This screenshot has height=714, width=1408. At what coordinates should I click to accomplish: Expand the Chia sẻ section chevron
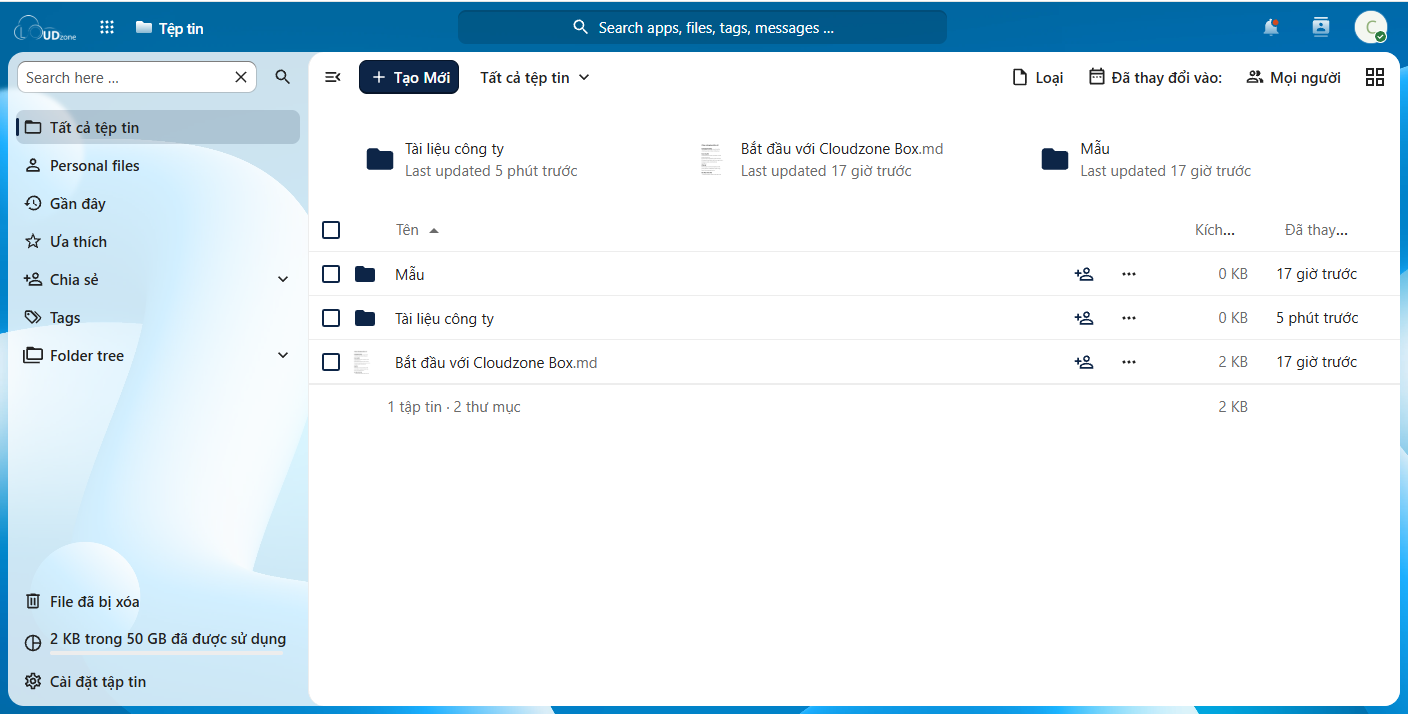click(283, 280)
